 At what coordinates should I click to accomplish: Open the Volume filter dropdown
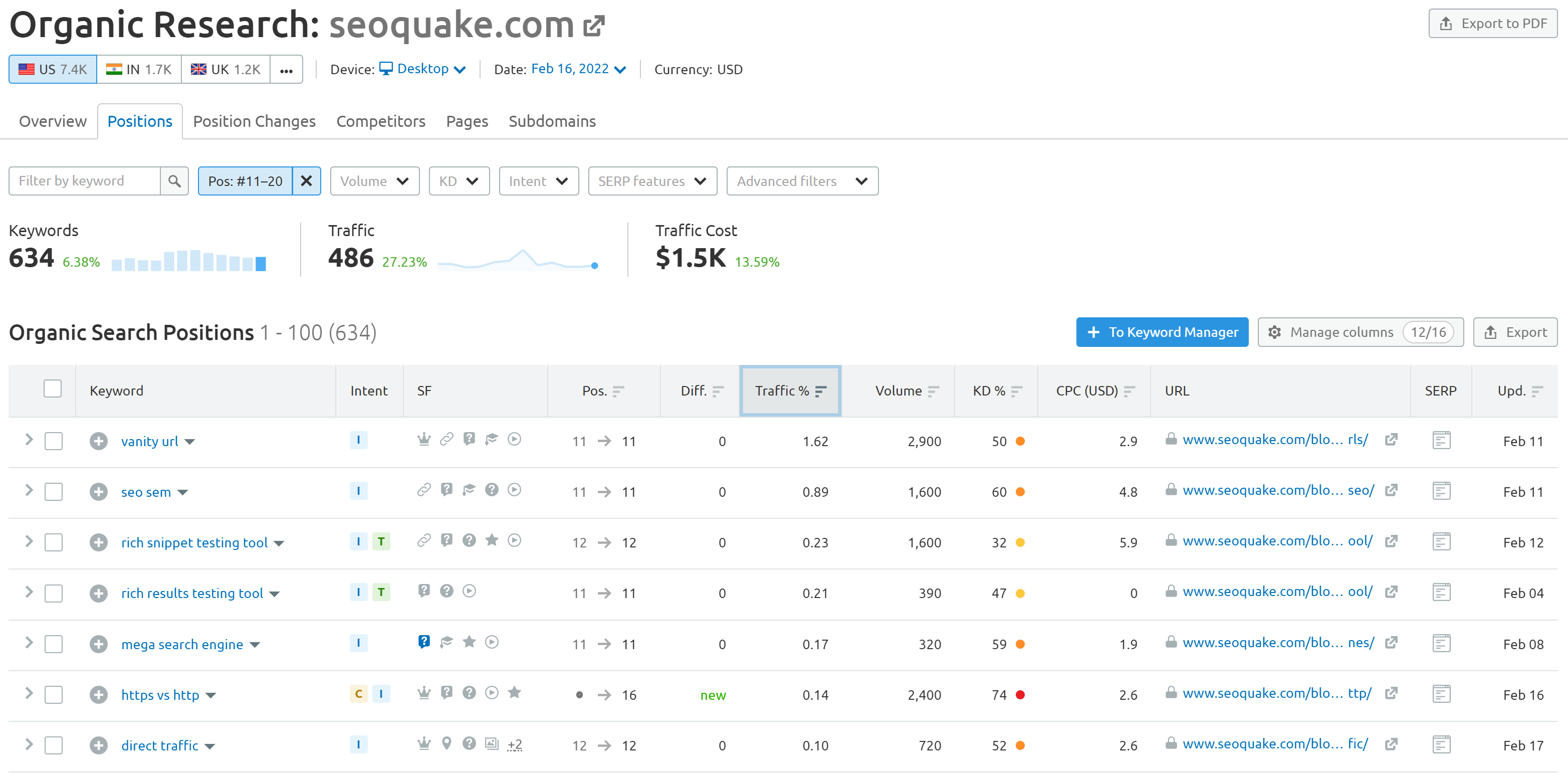374,181
